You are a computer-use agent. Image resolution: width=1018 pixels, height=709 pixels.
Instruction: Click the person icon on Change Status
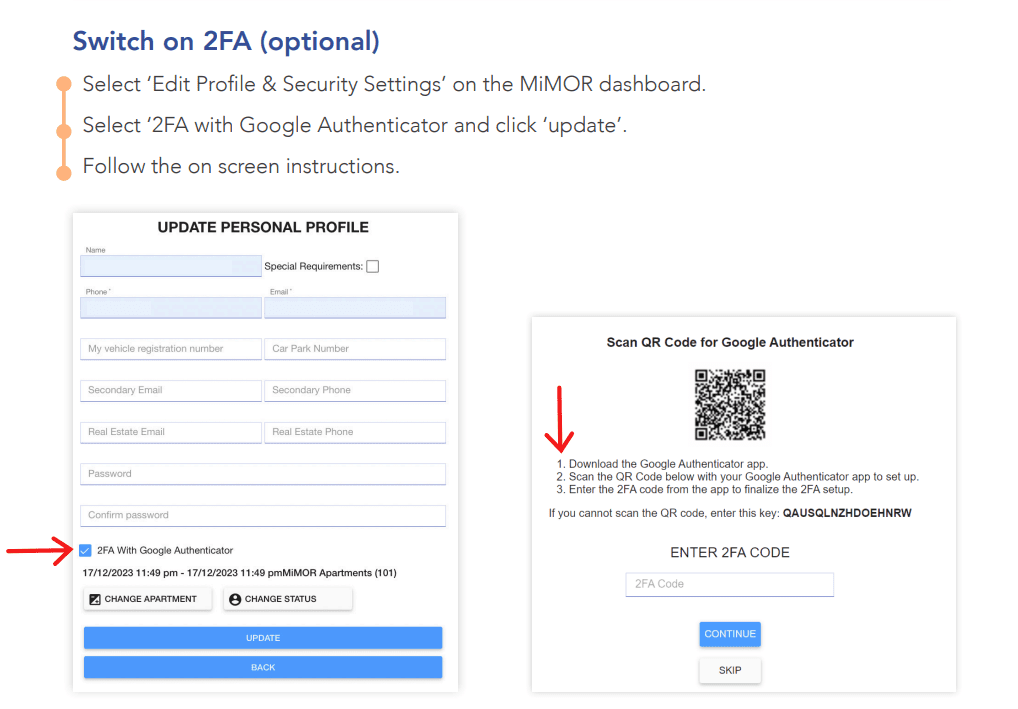[235, 599]
